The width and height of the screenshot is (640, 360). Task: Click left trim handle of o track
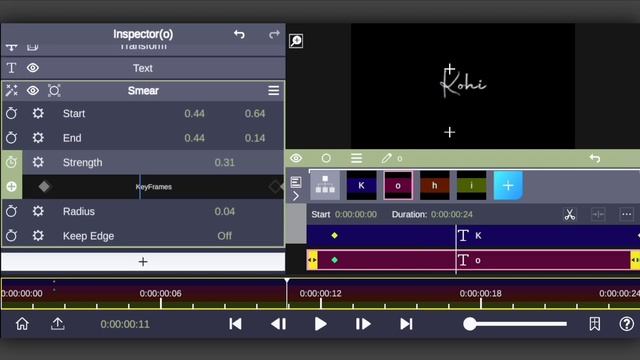[x=312, y=260]
